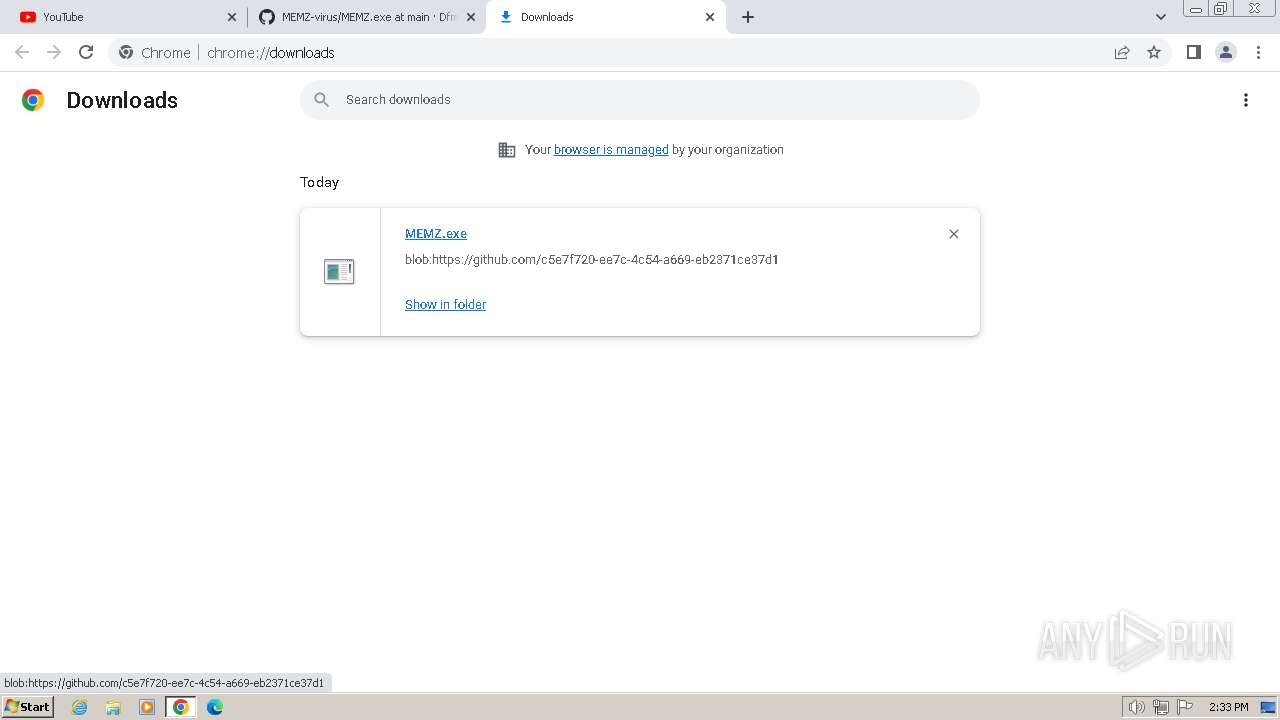This screenshot has width=1280, height=720.
Task: Bookmark this page with star icon
Action: (1154, 52)
